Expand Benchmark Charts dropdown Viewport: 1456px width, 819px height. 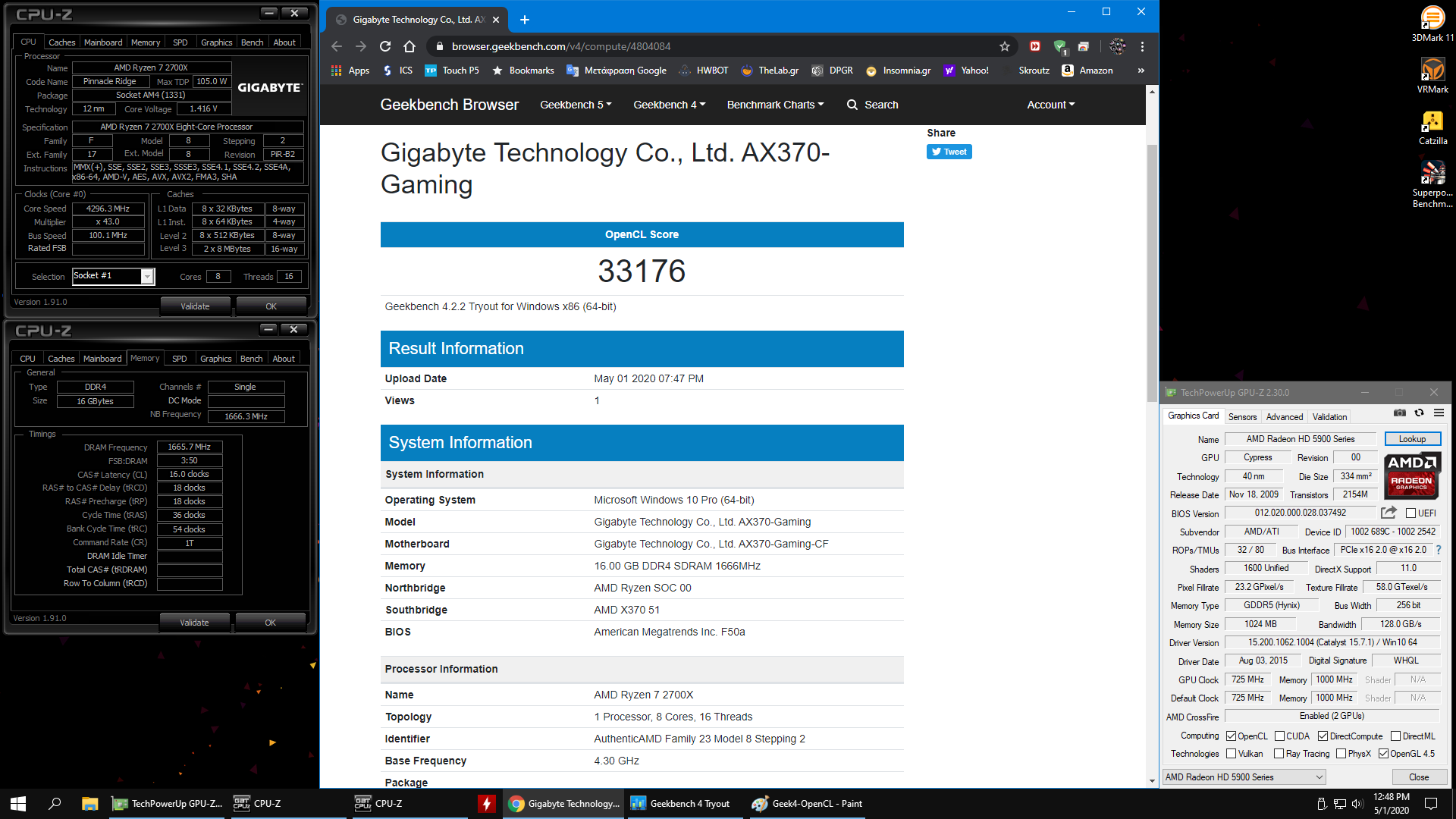click(775, 105)
